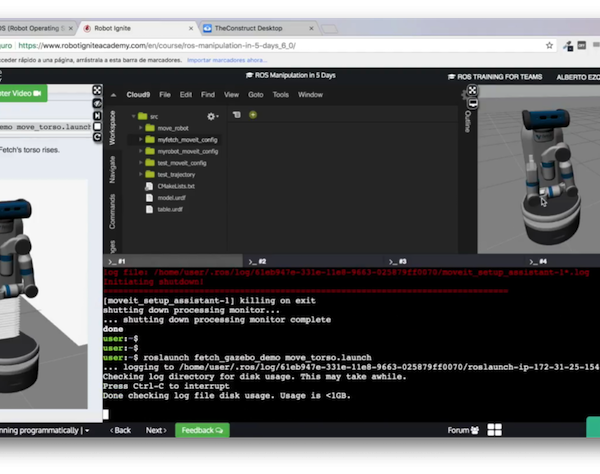
Task: Click the monitor icon beside the simulation view
Action: click(x=473, y=103)
